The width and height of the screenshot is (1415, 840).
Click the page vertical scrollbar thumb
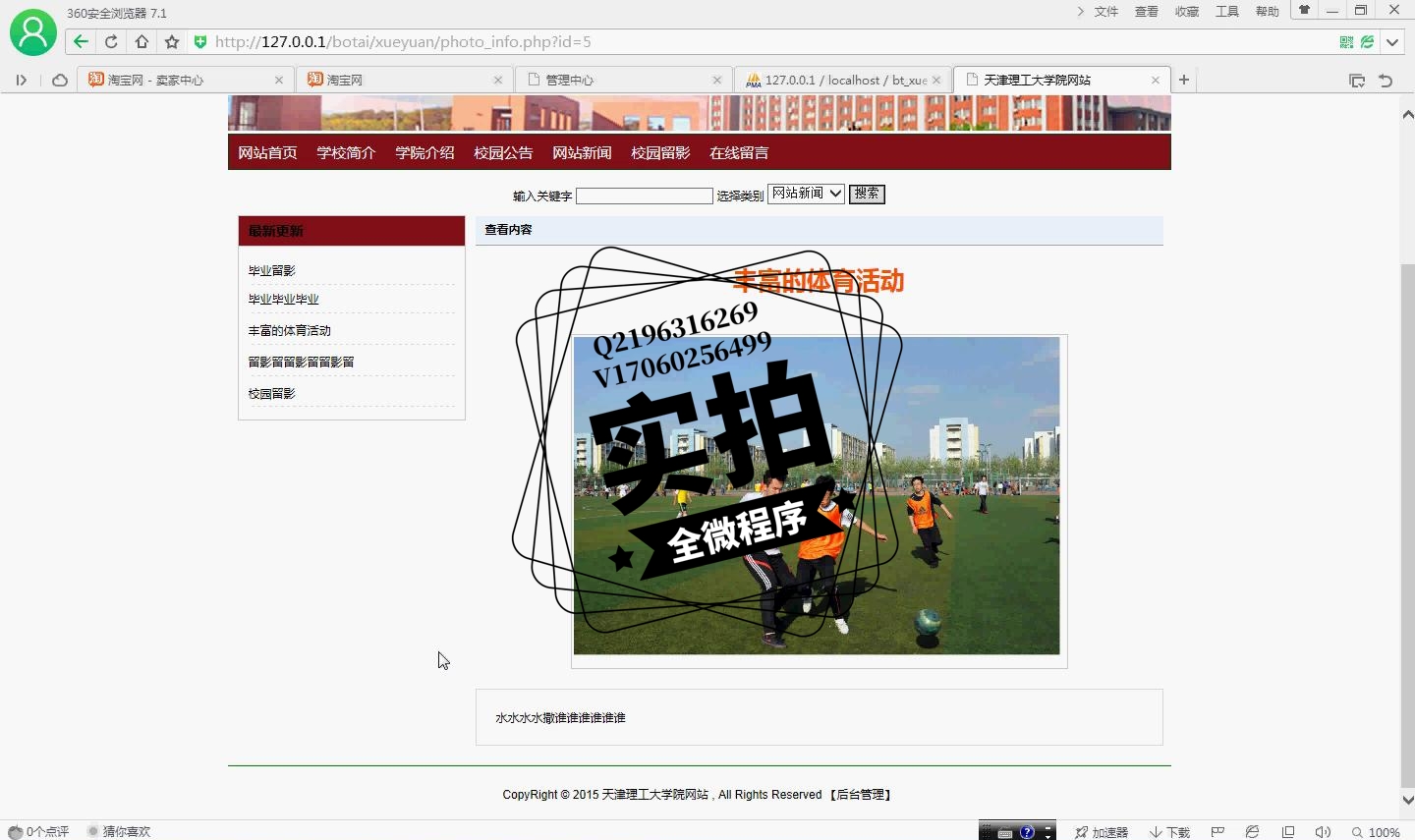tap(1407, 524)
